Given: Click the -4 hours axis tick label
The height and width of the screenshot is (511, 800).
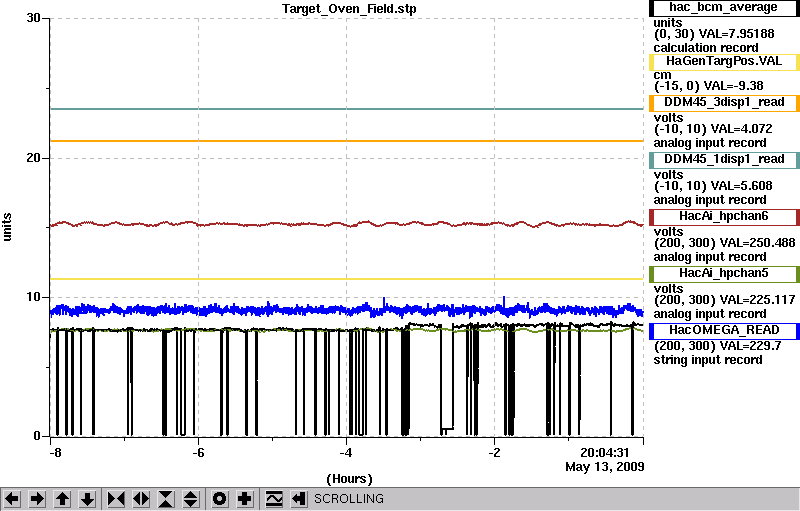Looking at the screenshot, I should [x=346, y=453].
